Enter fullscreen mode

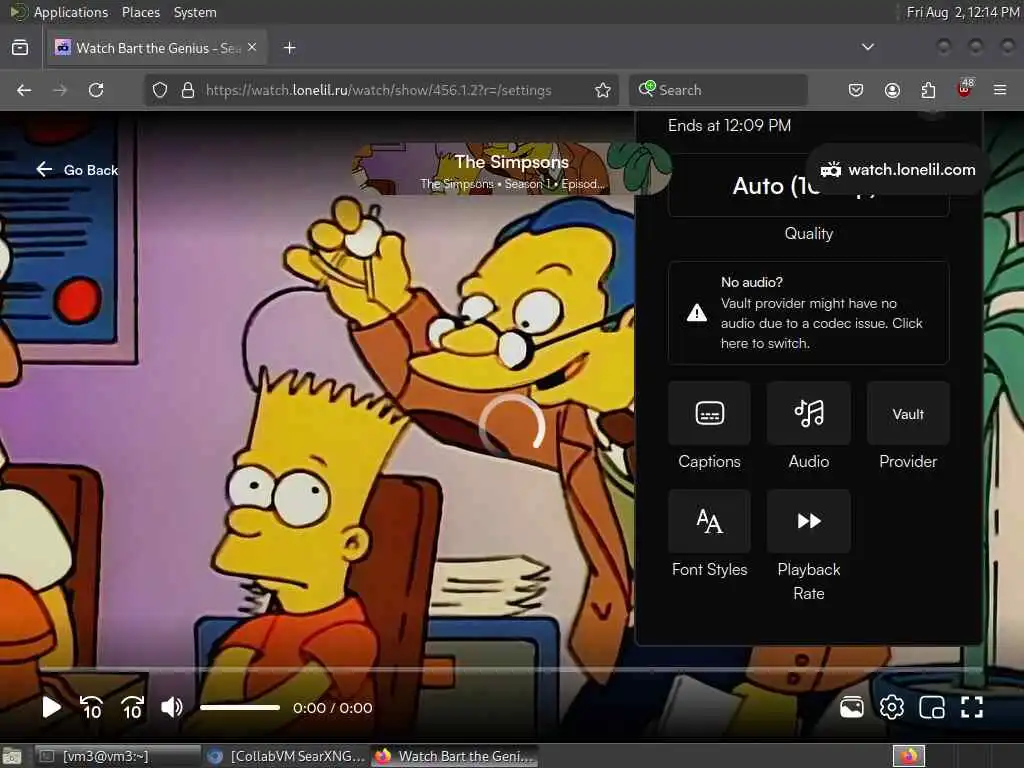pyautogui.click(x=972, y=707)
